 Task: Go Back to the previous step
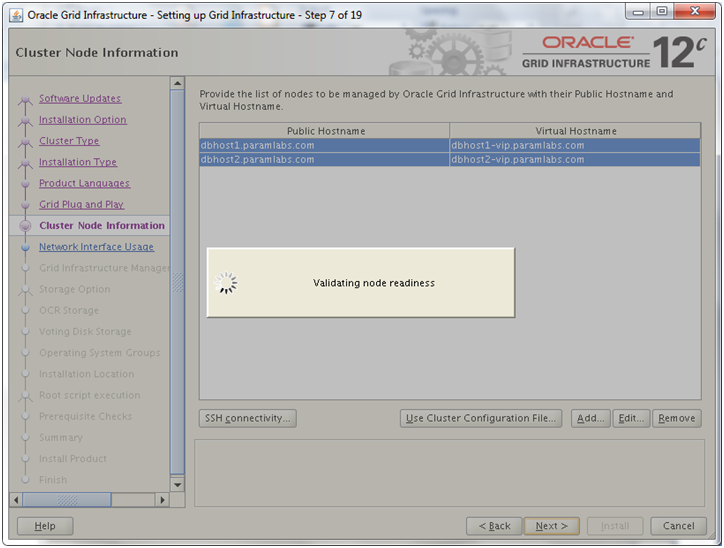pos(494,526)
